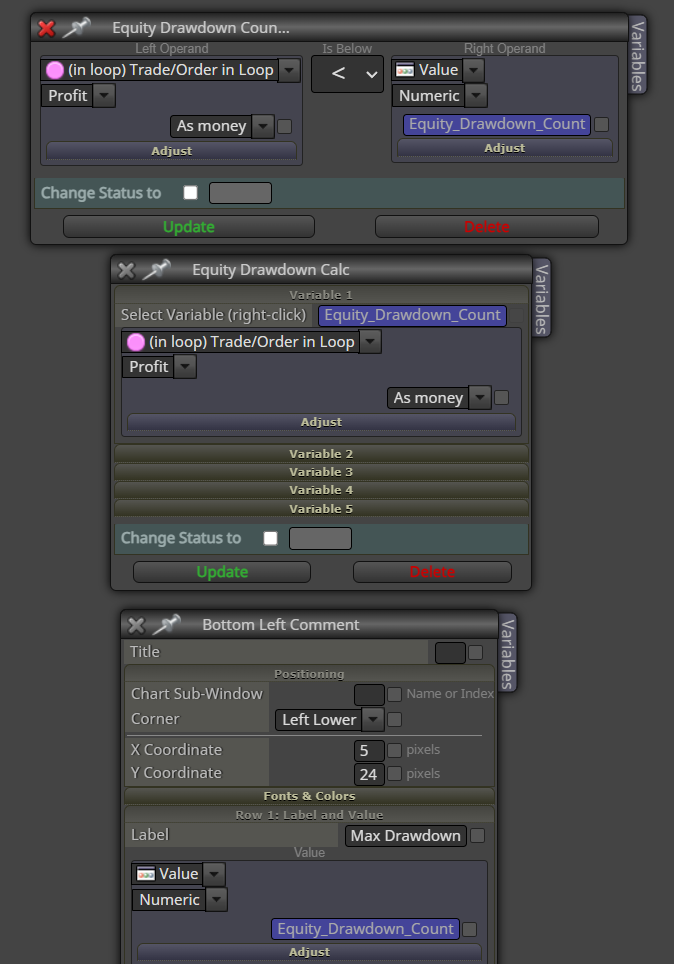Click Delete in Equity Drawdown Coun... panel
Image resolution: width=674 pixels, height=964 pixels.
pos(486,227)
